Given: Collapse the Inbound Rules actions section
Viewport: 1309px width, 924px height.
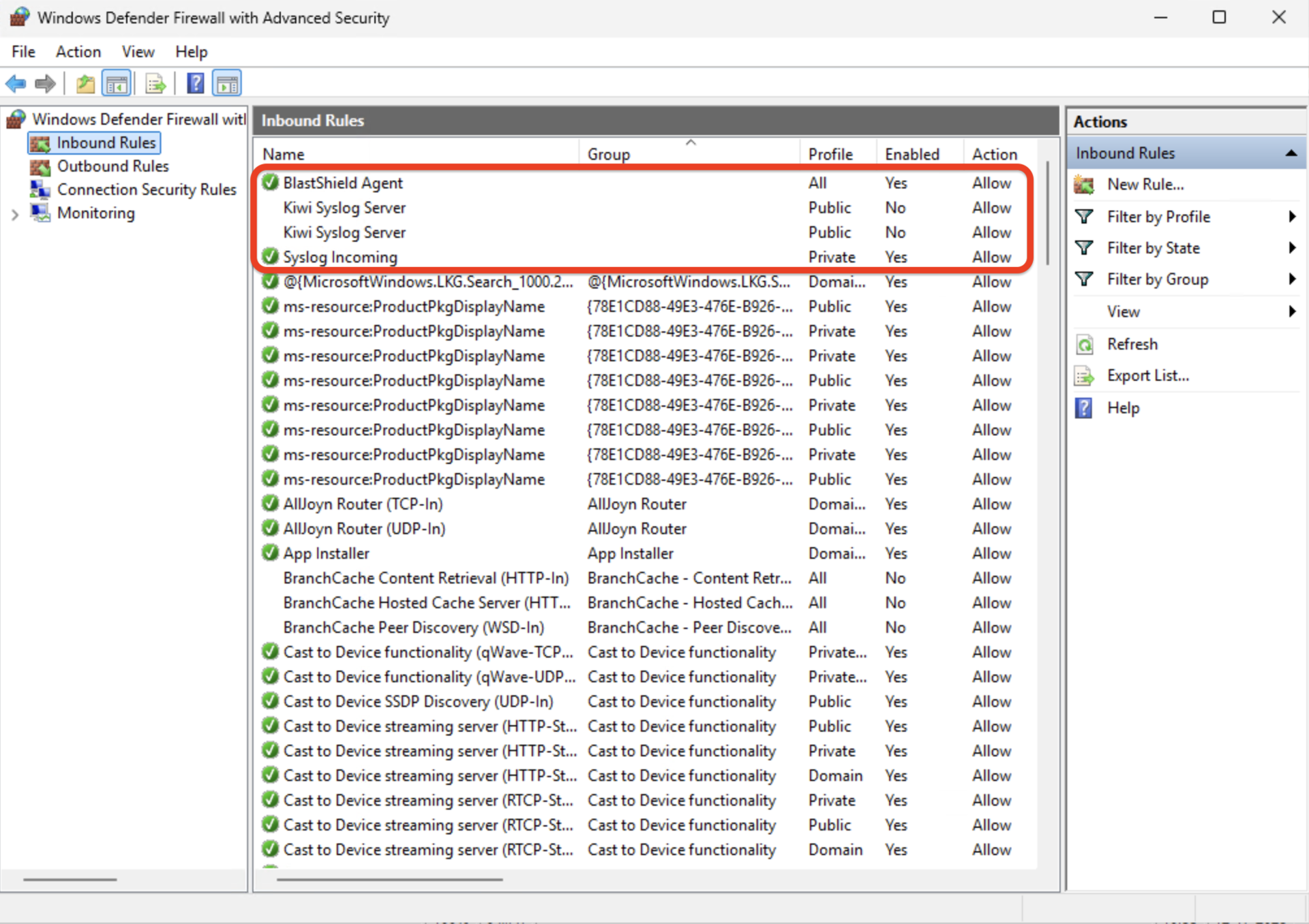Looking at the screenshot, I should pyautogui.click(x=1291, y=153).
